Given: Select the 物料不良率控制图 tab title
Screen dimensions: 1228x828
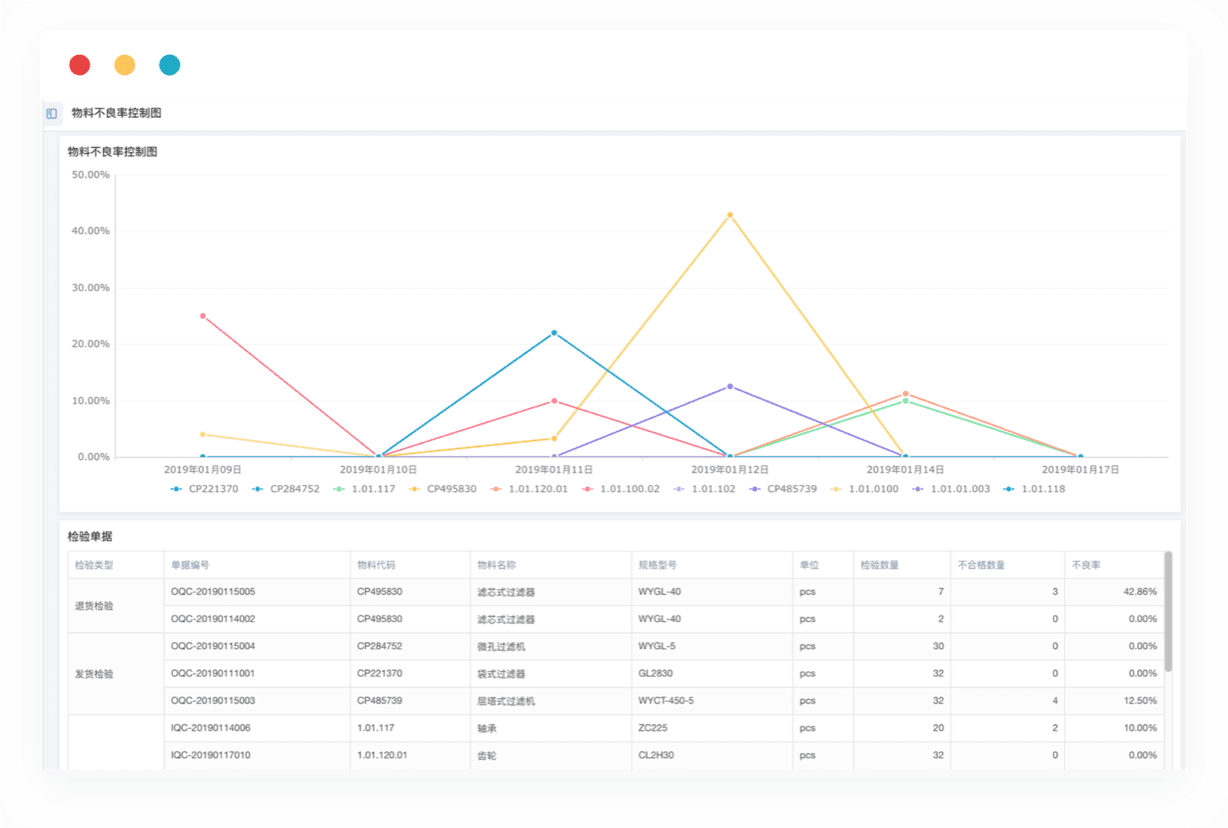Looking at the screenshot, I should click(x=116, y=114).
